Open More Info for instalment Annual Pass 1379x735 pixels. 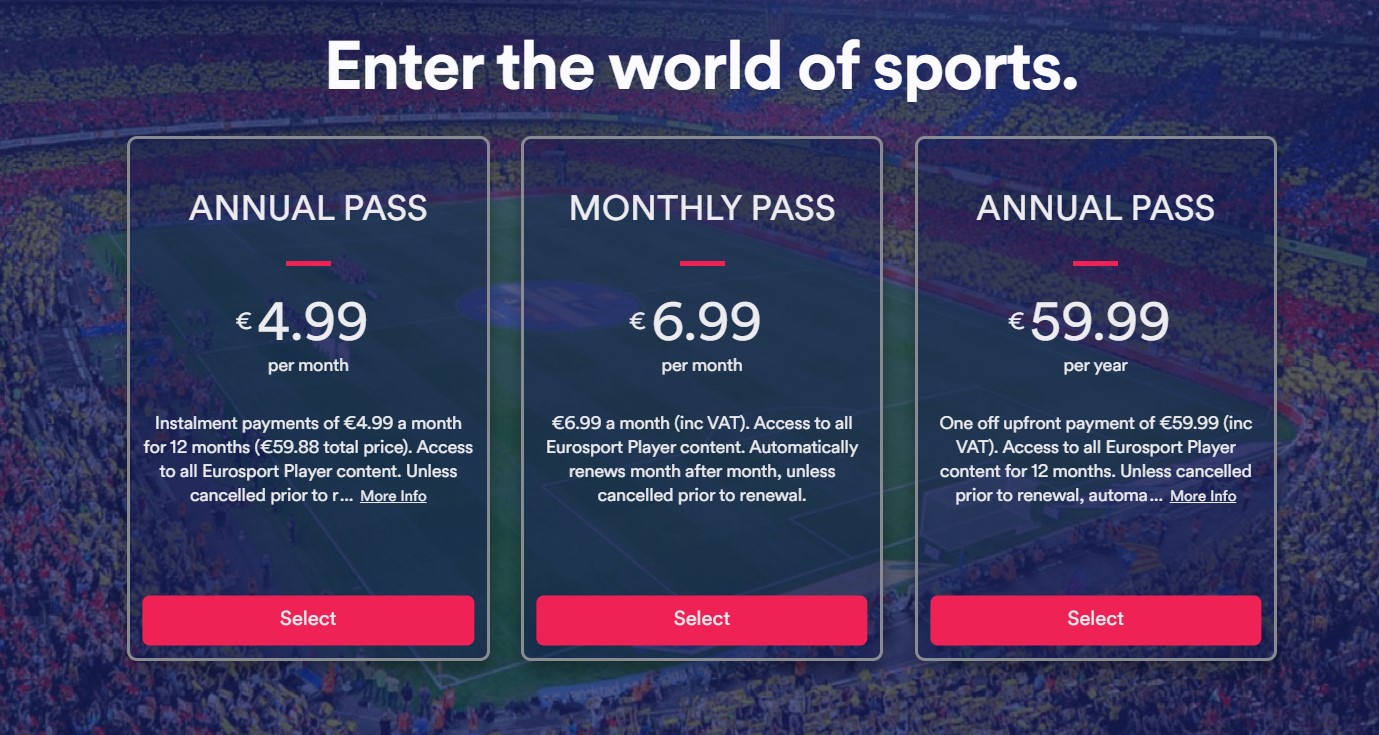click(393, 496)
